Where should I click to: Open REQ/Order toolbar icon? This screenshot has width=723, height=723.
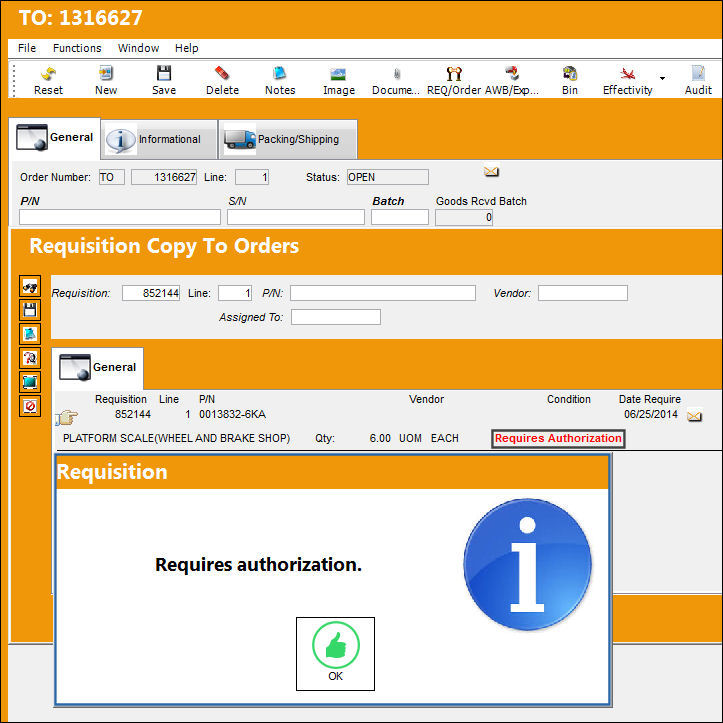click(454, 80)
